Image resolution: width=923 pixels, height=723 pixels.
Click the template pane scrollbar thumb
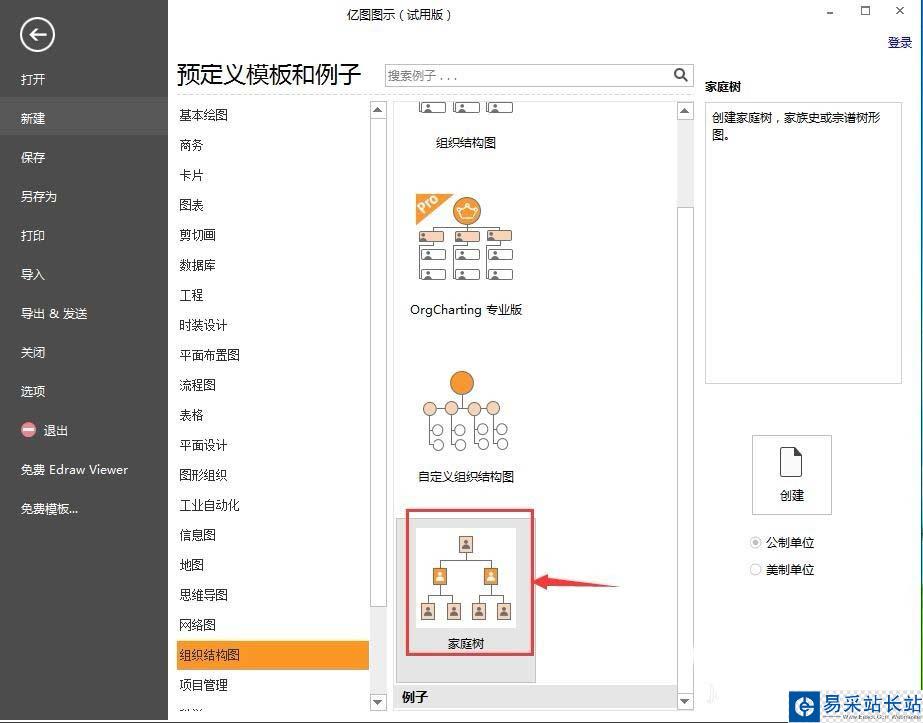click(x=685, y=449)
